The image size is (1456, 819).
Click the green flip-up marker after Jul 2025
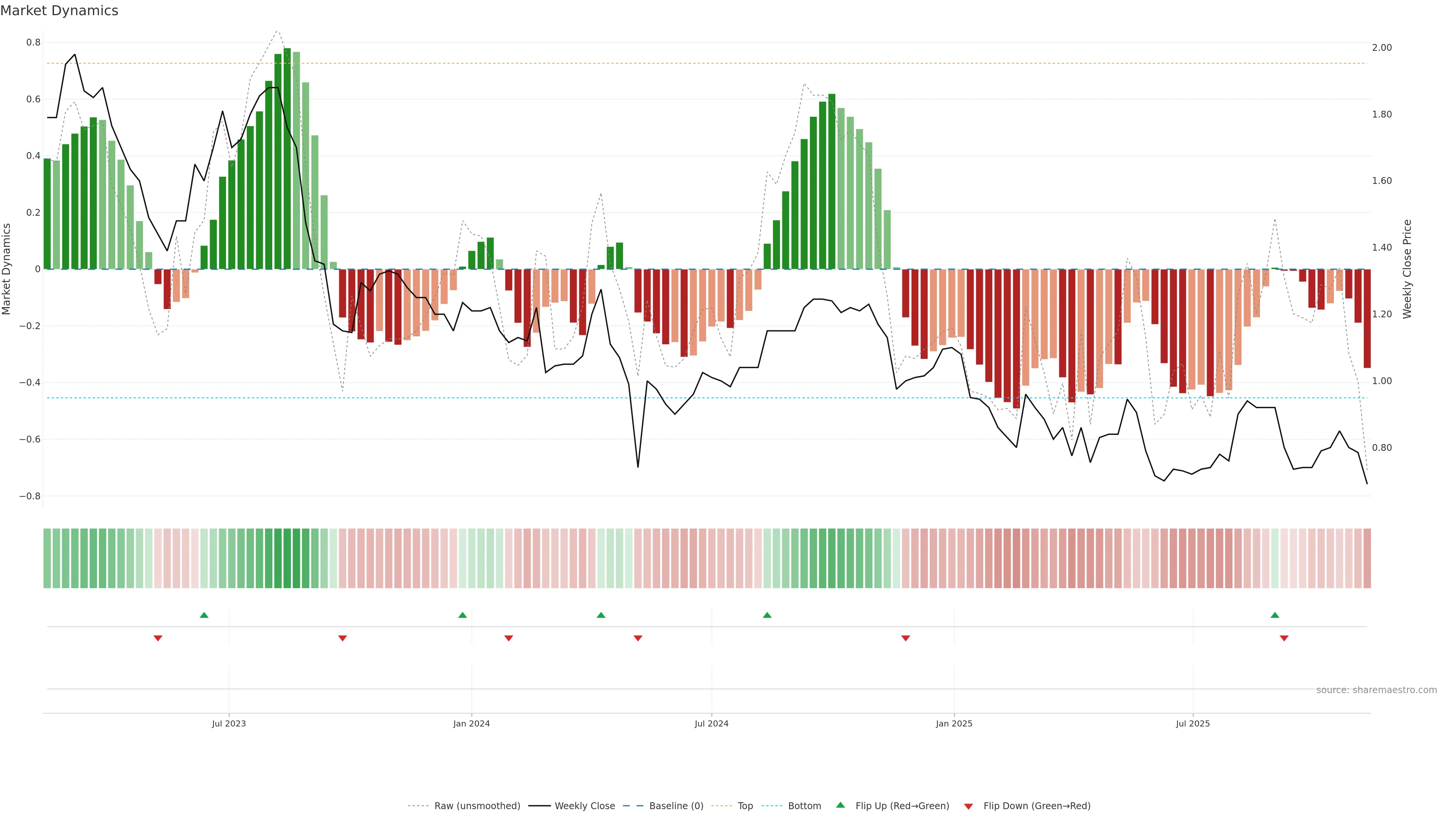pyautogui.click(x=1274, y=615)
